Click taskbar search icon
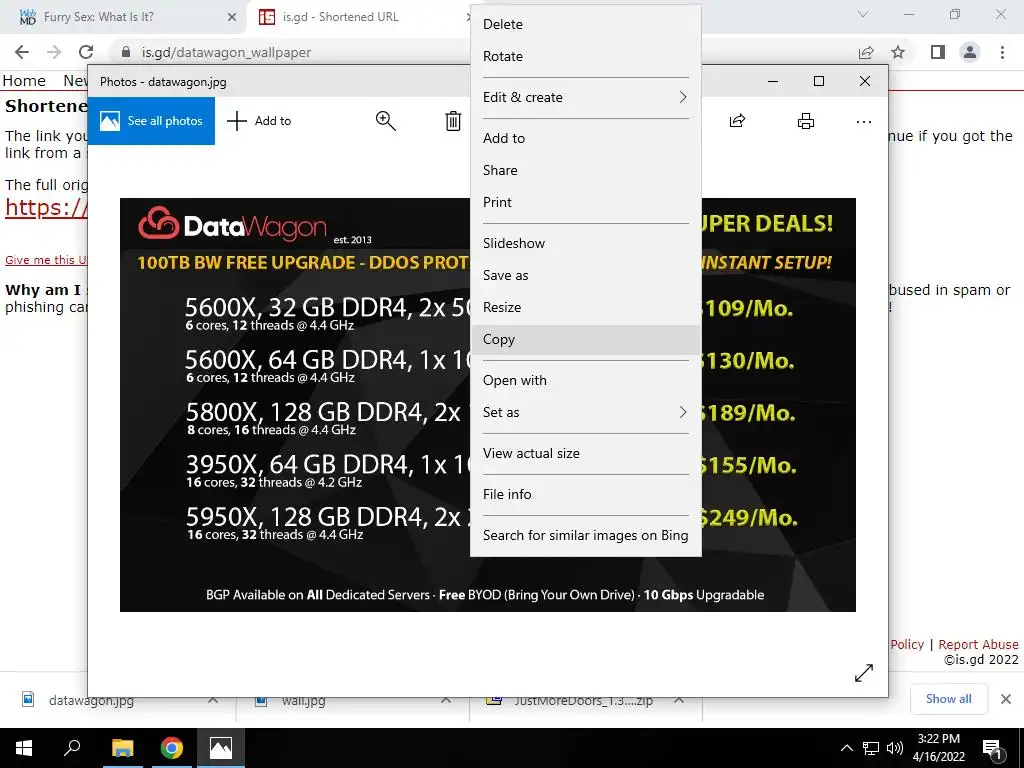Viewport: 1024px width, 768px height. point(72,748)
